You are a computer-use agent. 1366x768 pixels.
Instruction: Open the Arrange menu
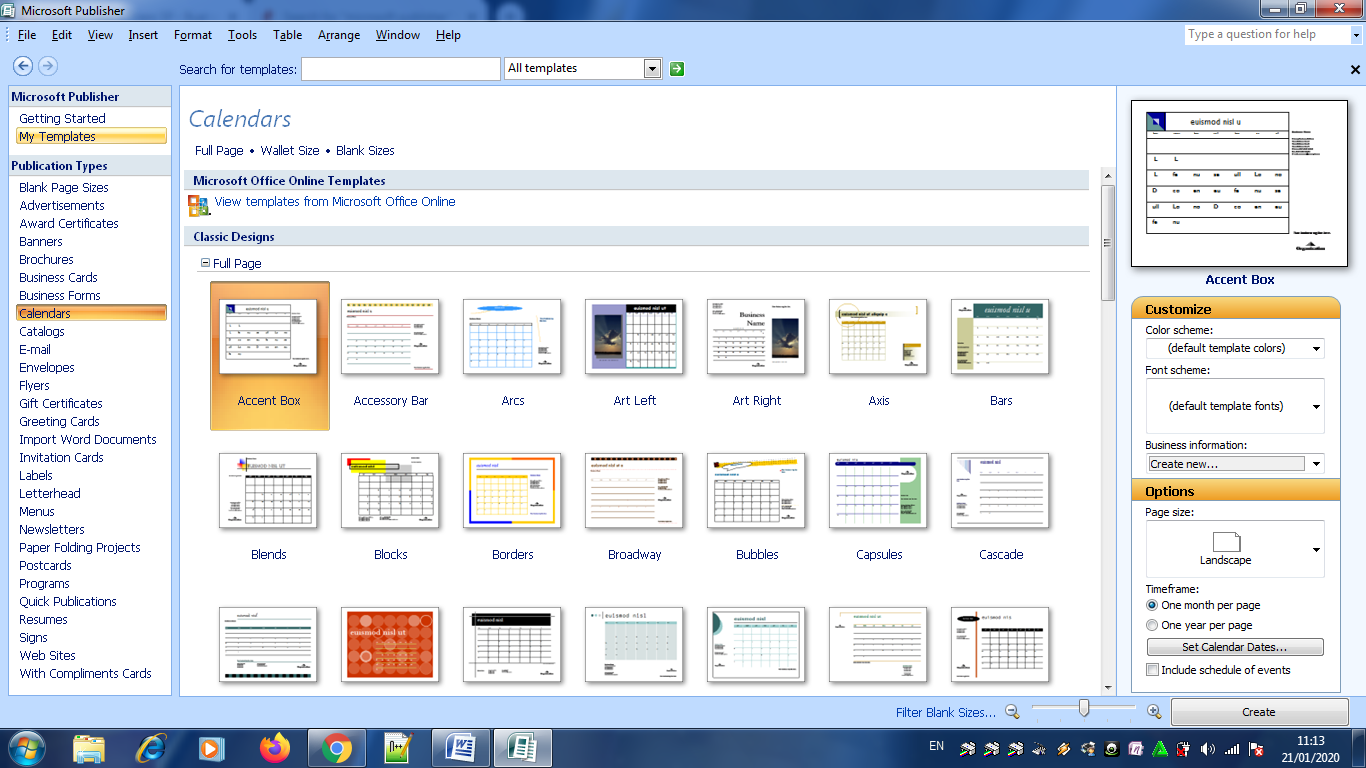click(339, 35)
